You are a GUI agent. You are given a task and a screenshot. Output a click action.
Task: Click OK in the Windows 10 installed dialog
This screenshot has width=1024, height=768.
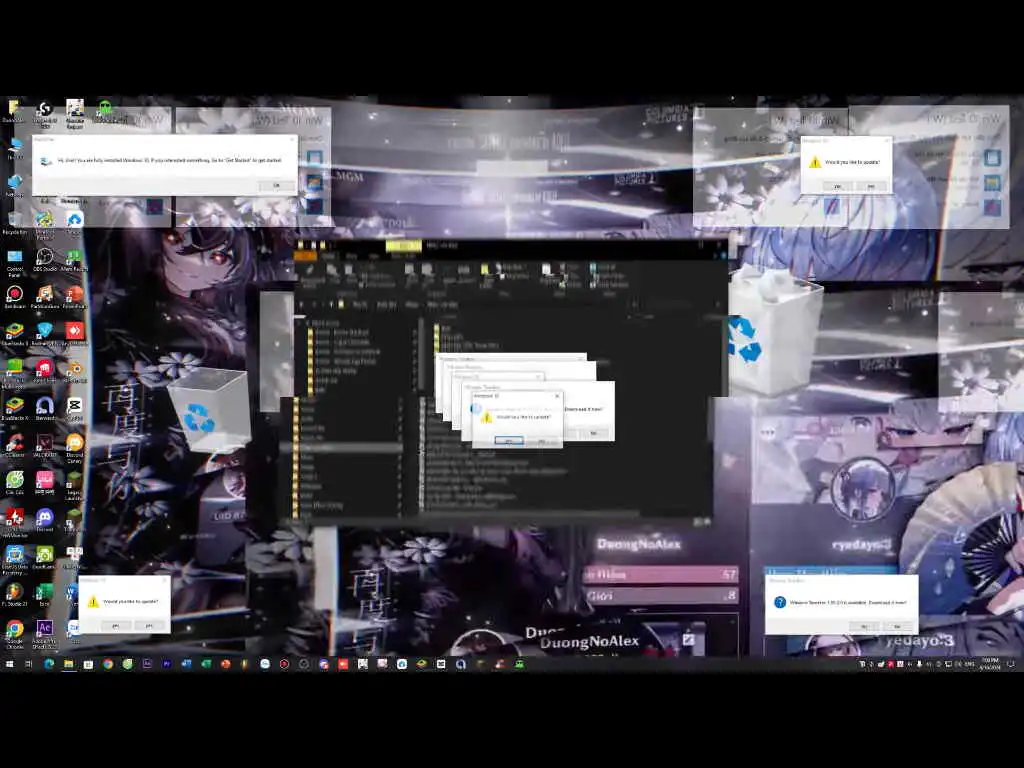(x=276, y=185)
